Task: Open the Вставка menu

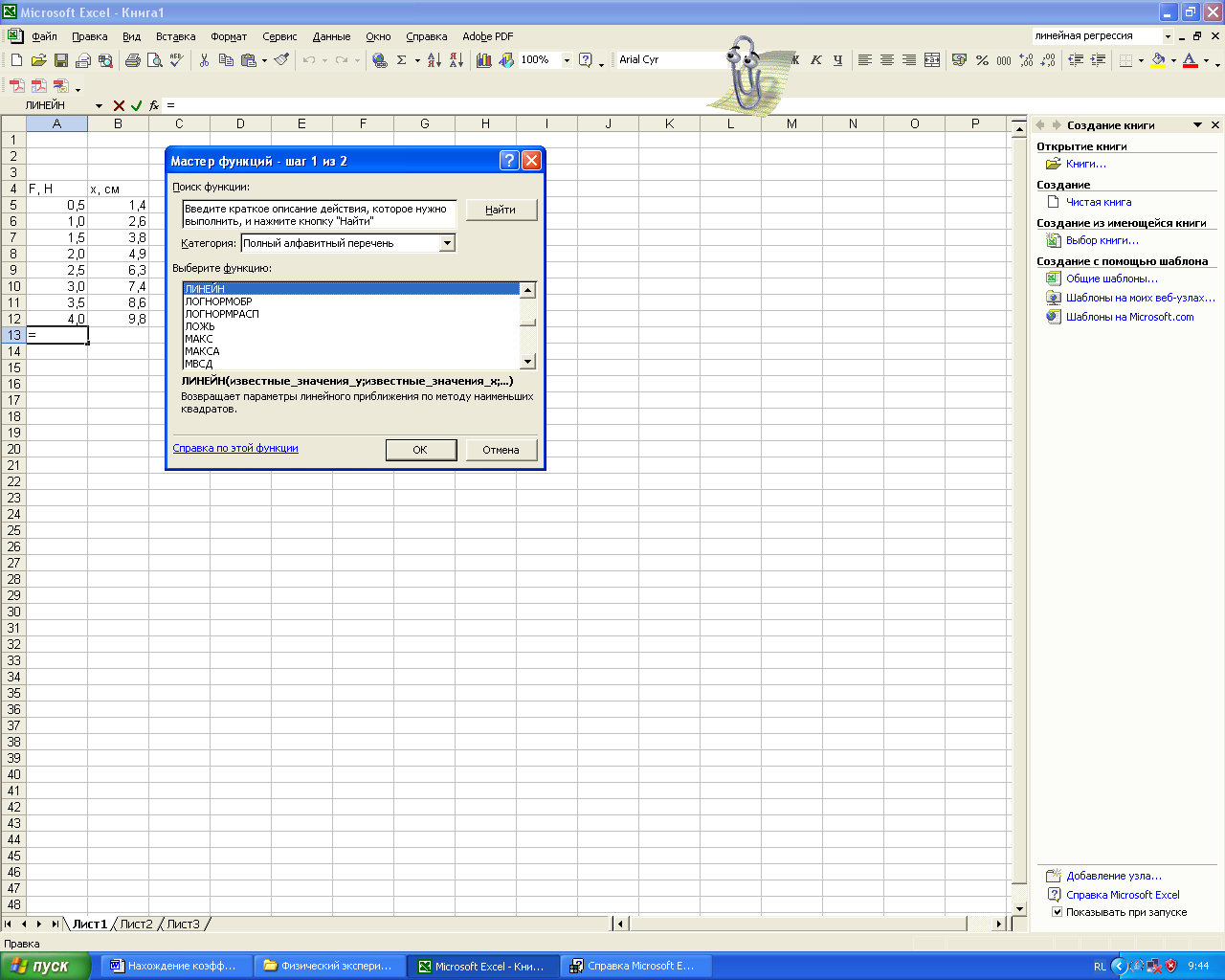Action: [x=175, y=36]
